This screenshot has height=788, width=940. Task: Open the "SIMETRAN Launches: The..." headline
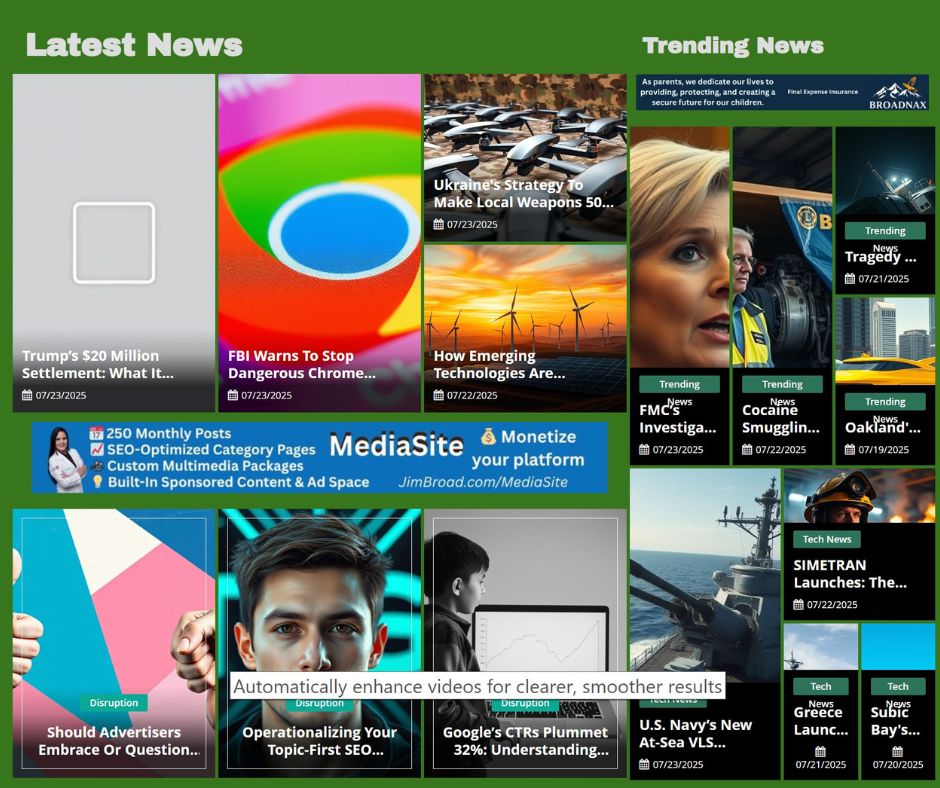(850, 574)
